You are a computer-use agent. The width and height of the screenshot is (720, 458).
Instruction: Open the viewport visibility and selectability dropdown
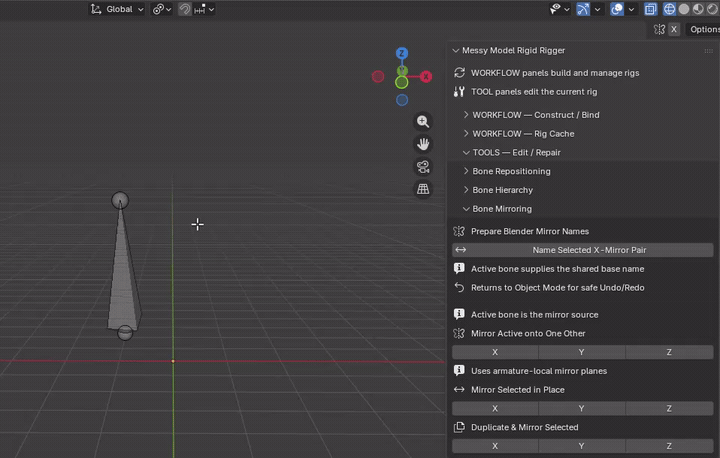point(559,9)
